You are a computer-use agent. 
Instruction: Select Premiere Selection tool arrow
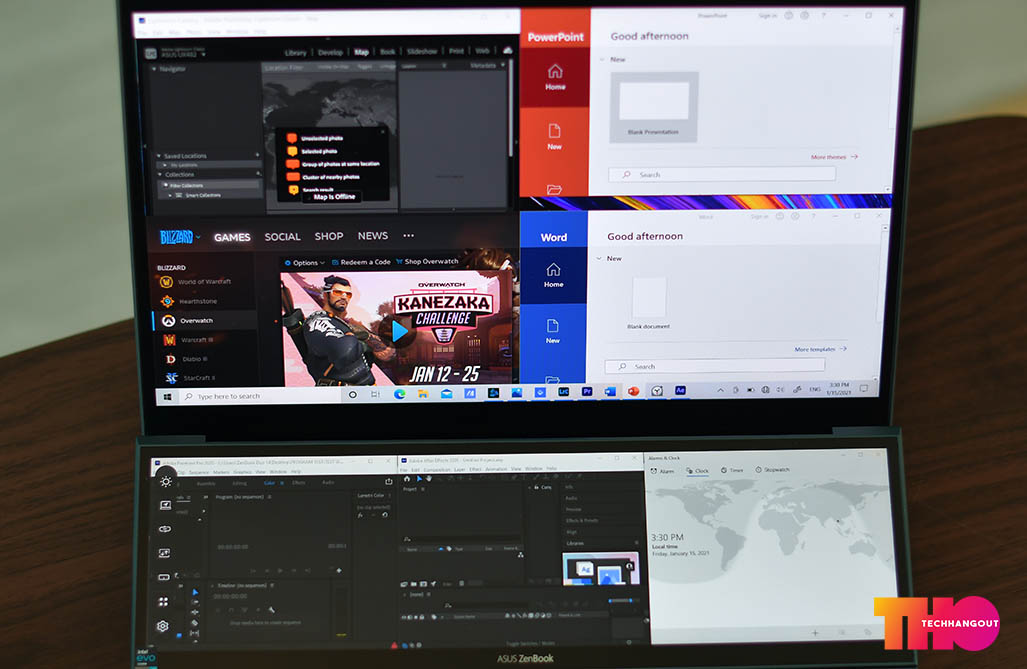point(195,592)
